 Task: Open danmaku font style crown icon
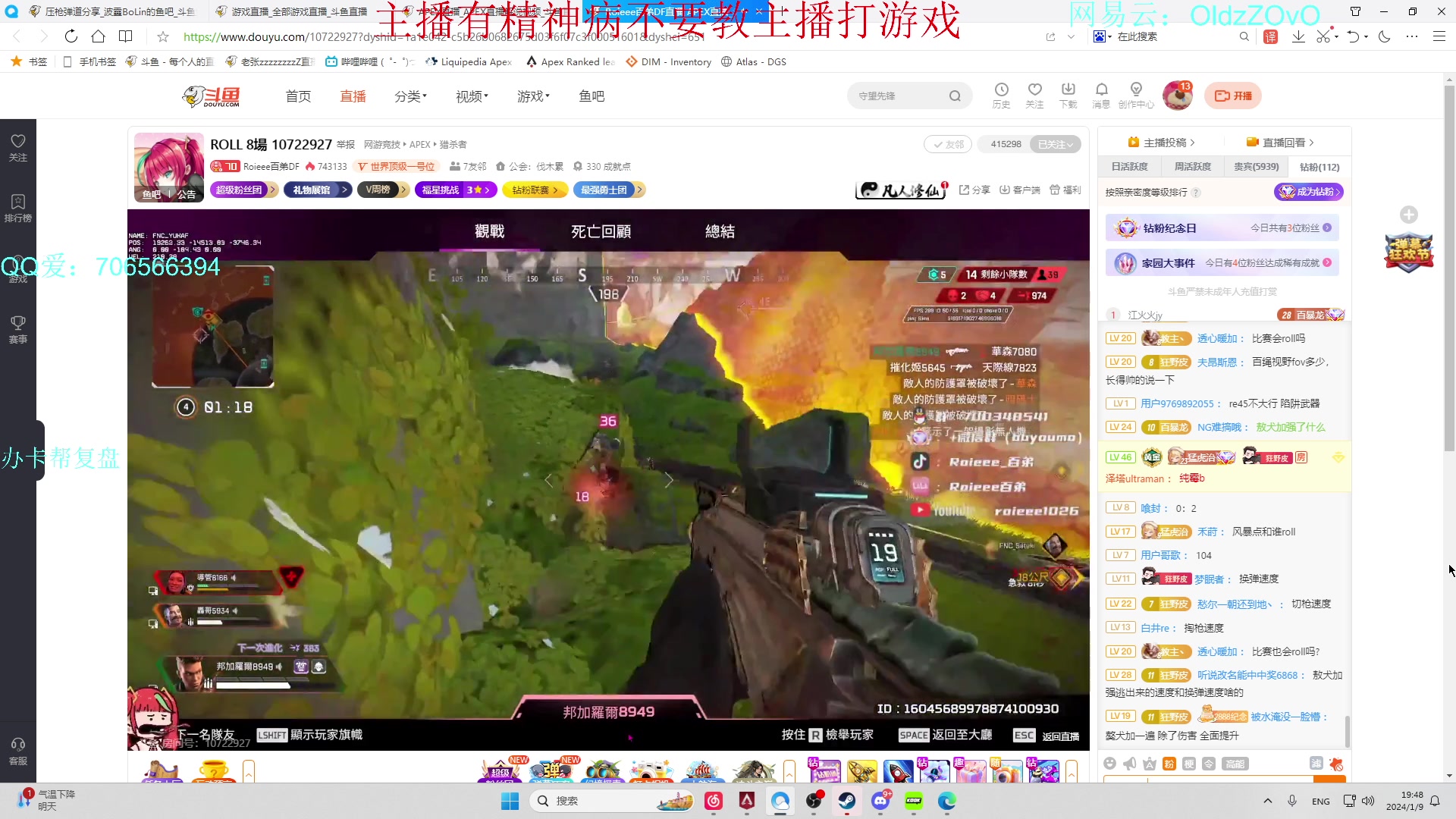(x=1150, y=764)
